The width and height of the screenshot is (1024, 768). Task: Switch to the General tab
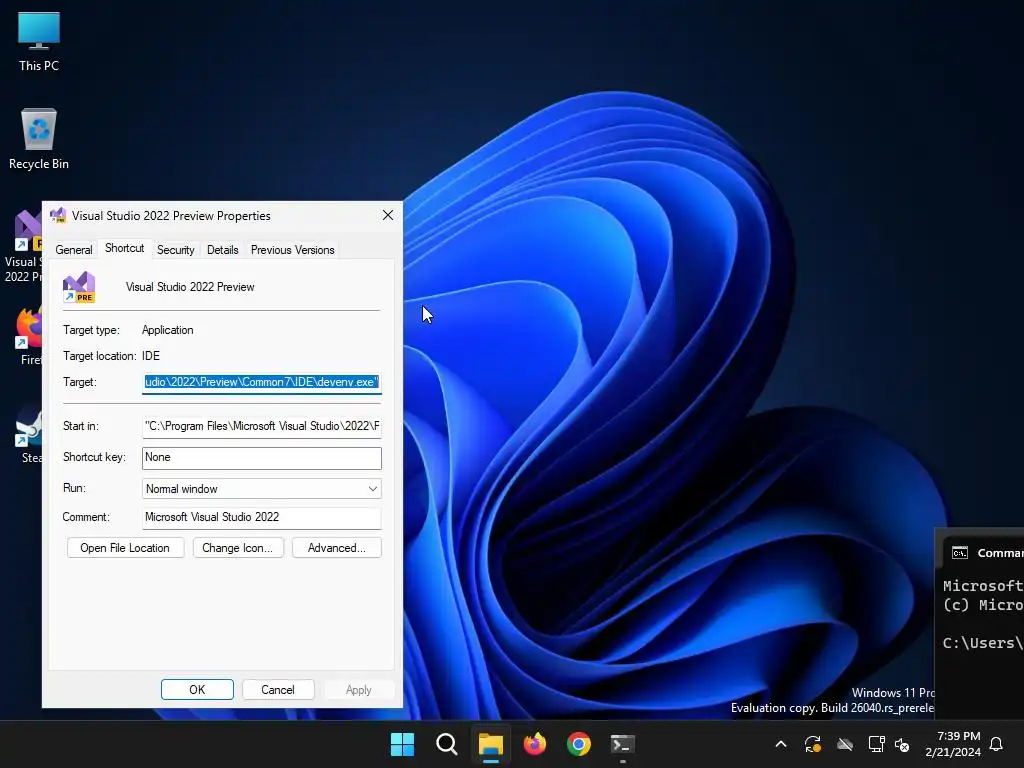74,249
